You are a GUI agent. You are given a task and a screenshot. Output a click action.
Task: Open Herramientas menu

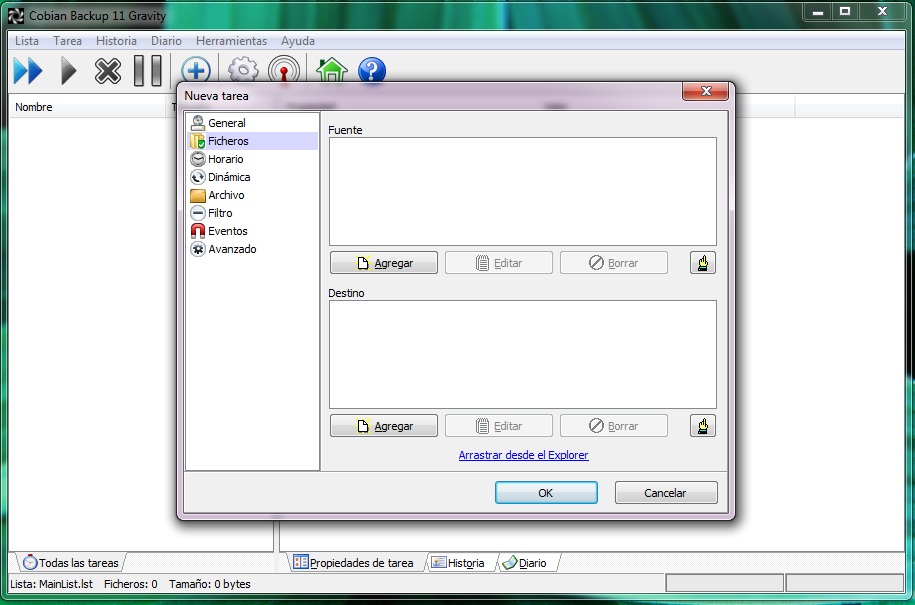[231, 41]
